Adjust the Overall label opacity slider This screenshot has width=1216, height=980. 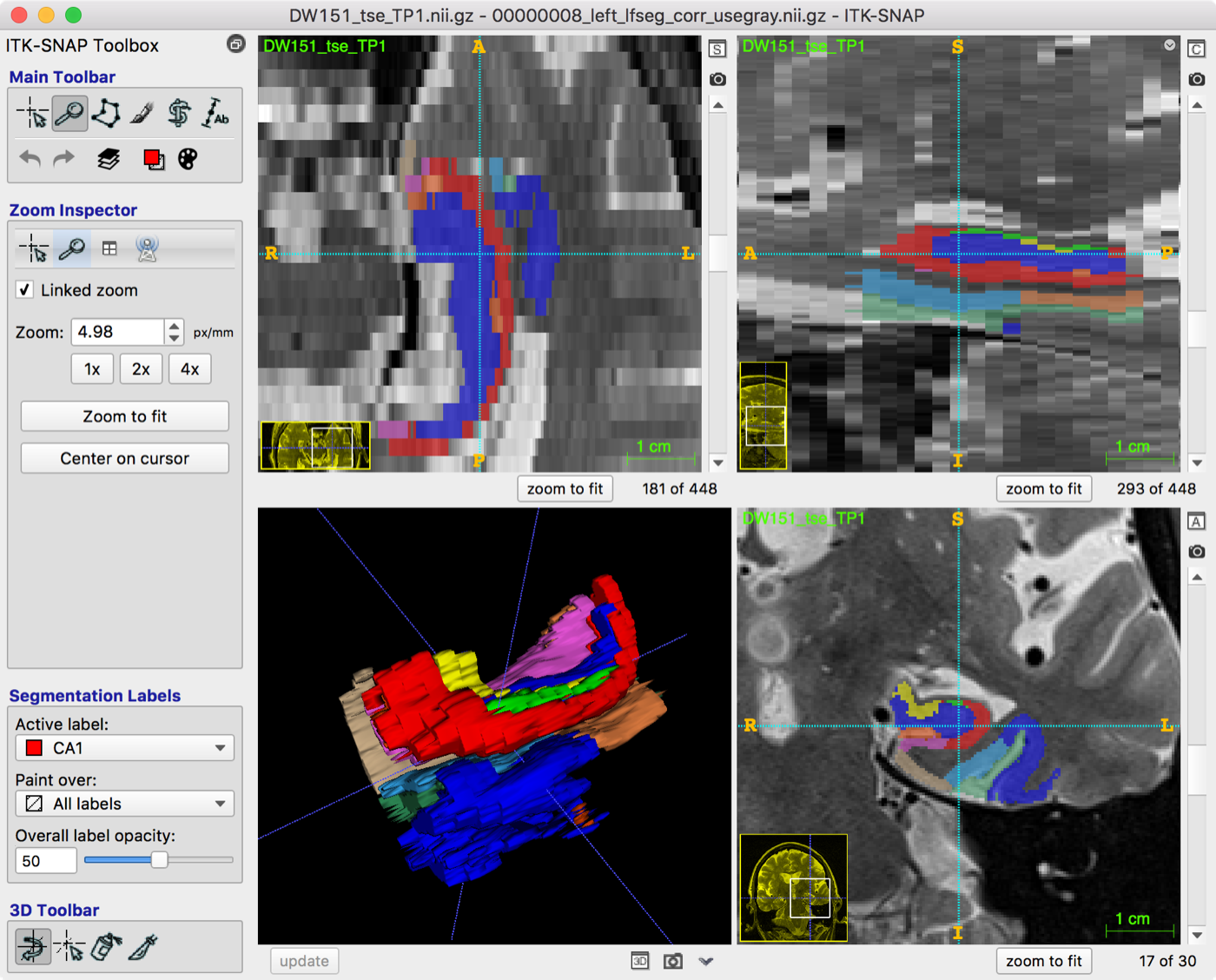159,860
